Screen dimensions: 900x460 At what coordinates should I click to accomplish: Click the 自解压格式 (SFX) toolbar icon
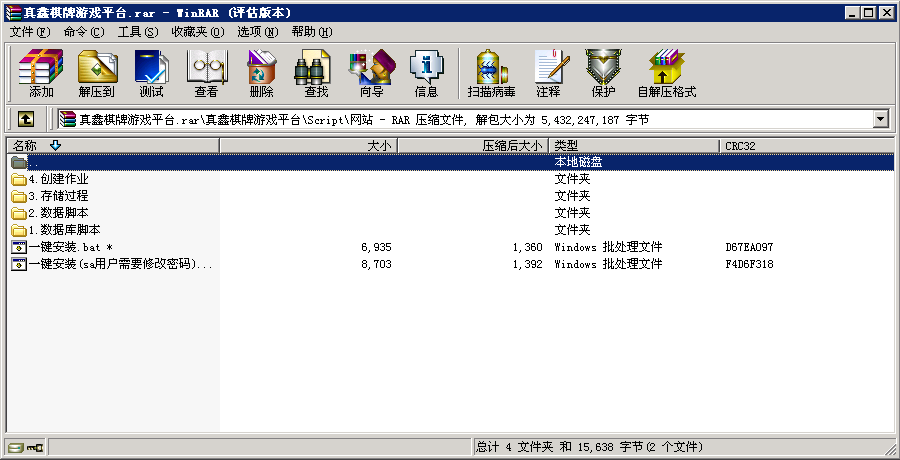[x=666, y=73]
